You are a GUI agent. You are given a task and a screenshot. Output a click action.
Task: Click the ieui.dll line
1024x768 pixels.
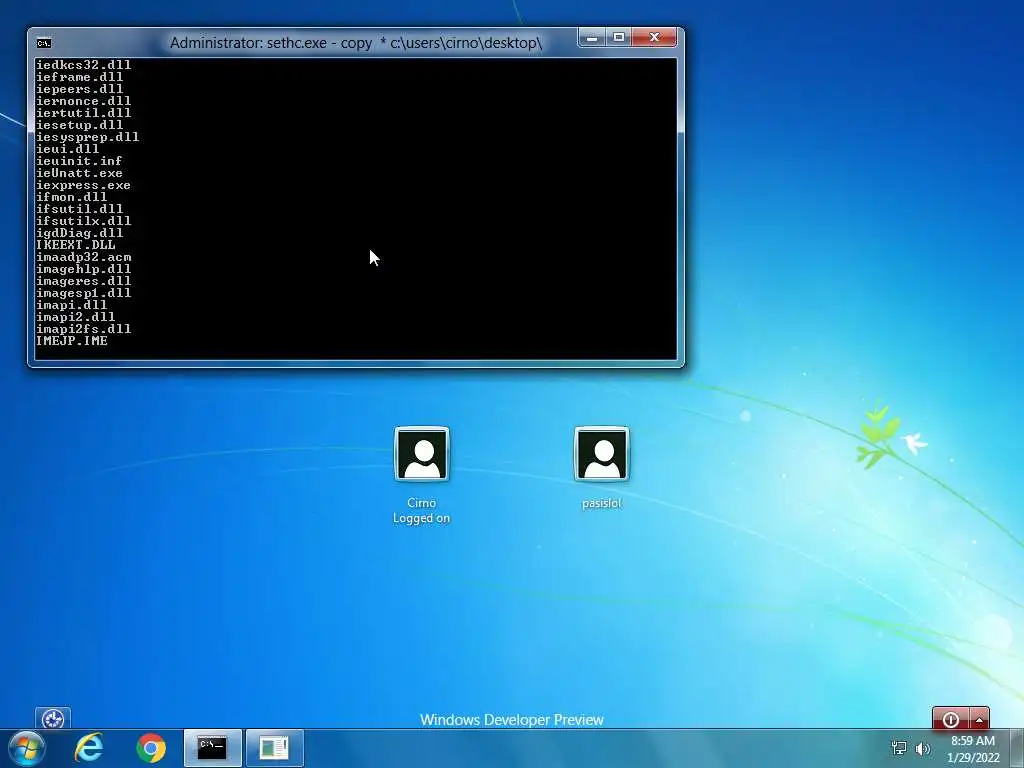click(68, 149)
